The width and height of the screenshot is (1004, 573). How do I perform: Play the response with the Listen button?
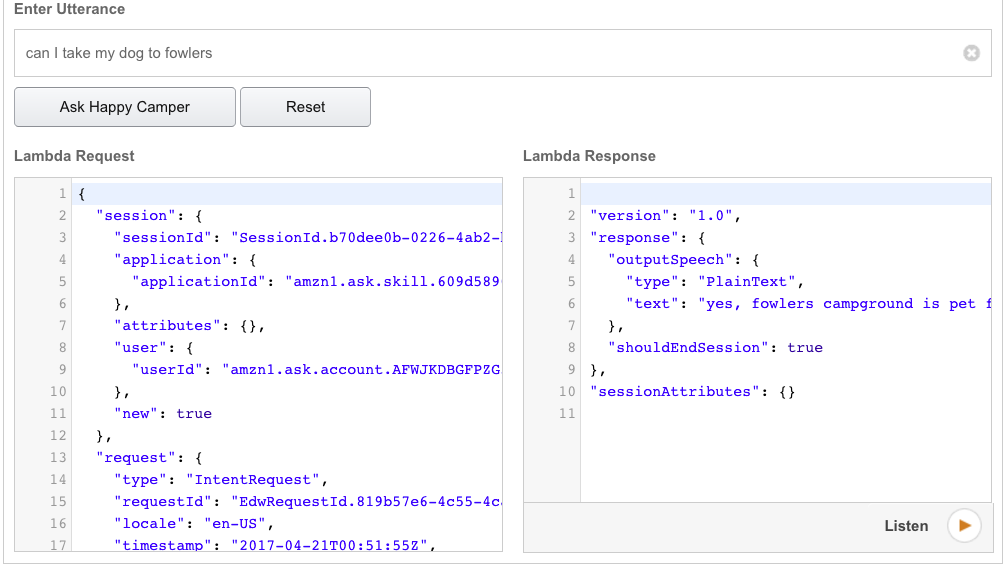click(964, 526)
